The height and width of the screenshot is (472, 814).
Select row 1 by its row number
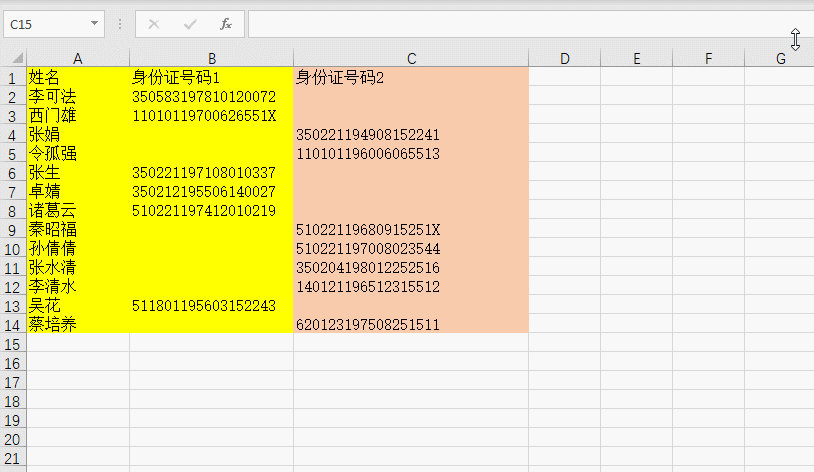tap(13, 77)
